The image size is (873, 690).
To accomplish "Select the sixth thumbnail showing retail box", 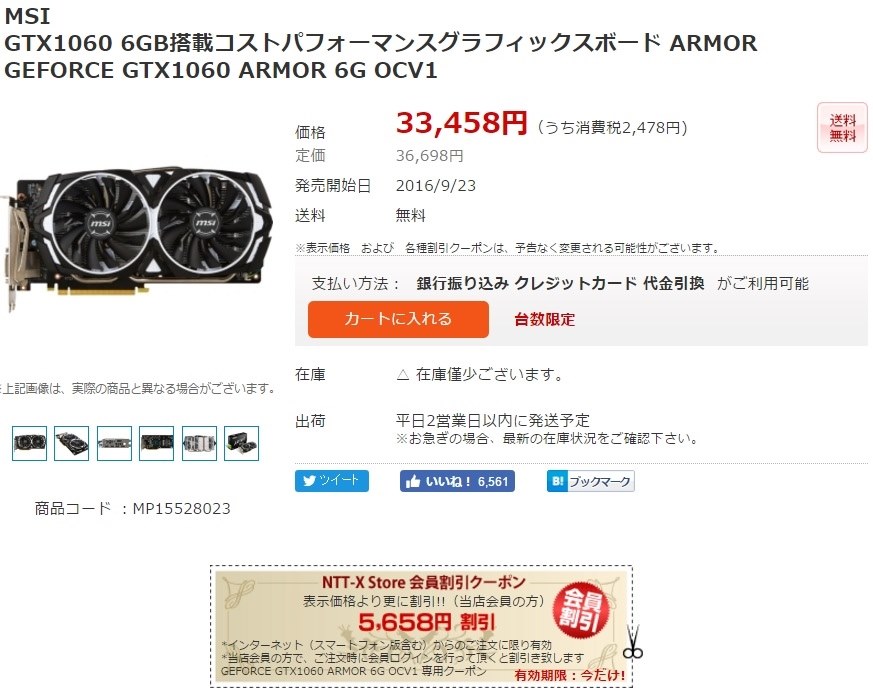I will coord(242,443).
